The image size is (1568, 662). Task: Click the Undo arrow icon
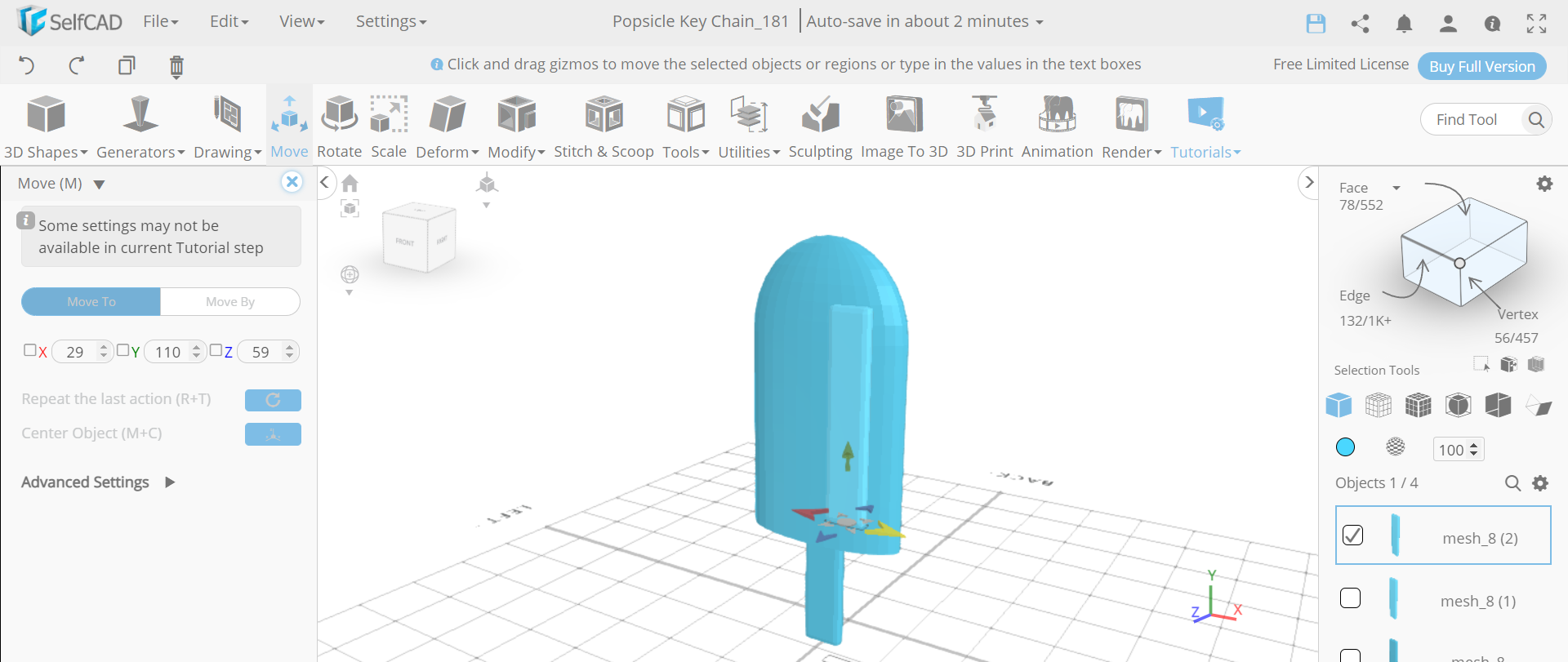point(27,65)
